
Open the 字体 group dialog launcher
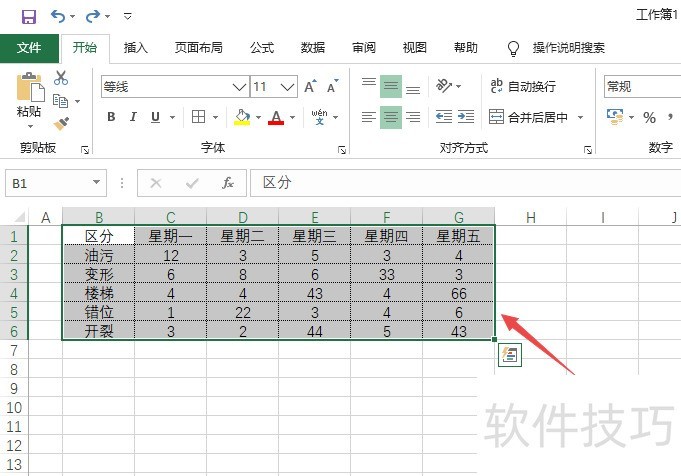click(342, 150)
